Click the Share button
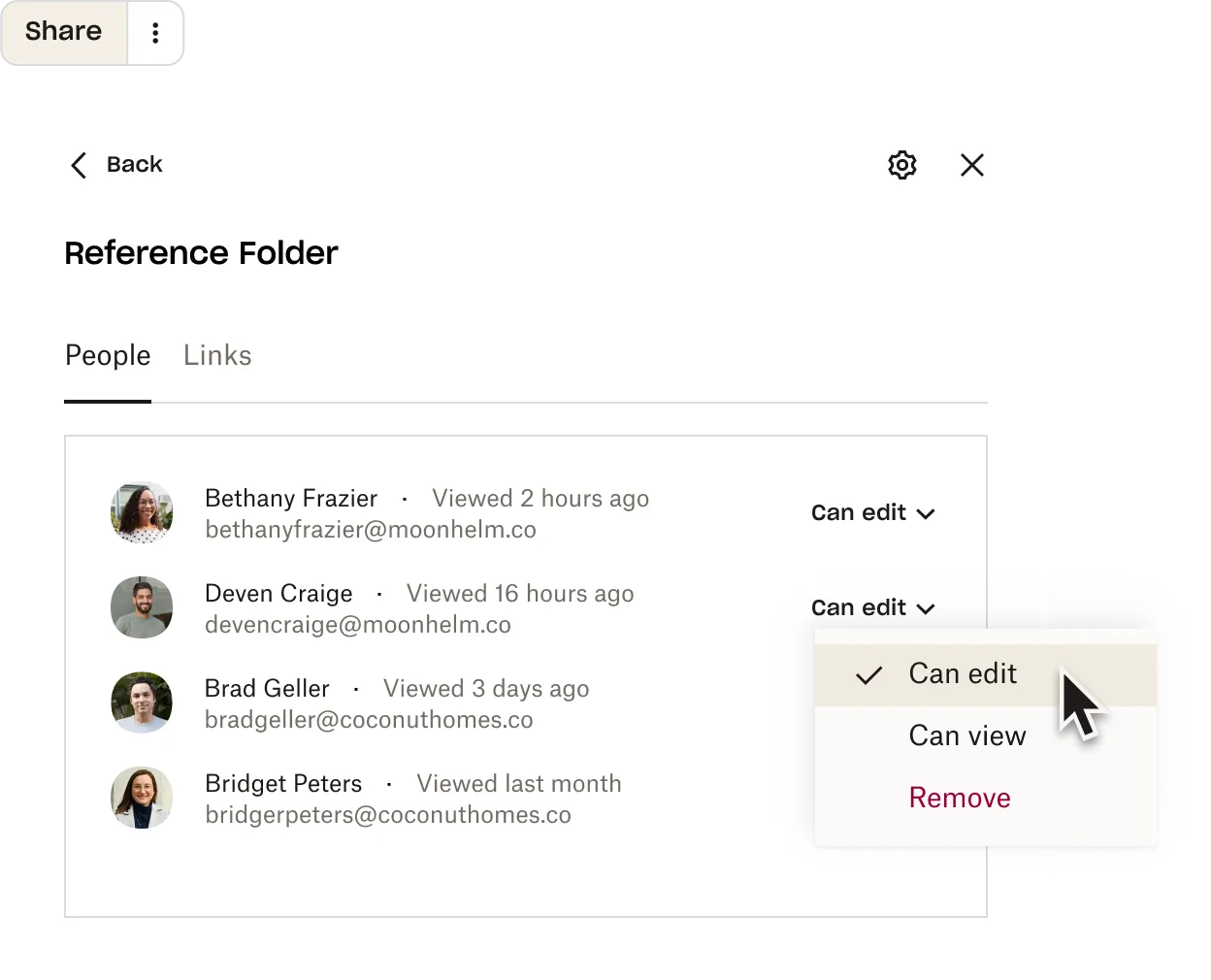 [64, 32]
